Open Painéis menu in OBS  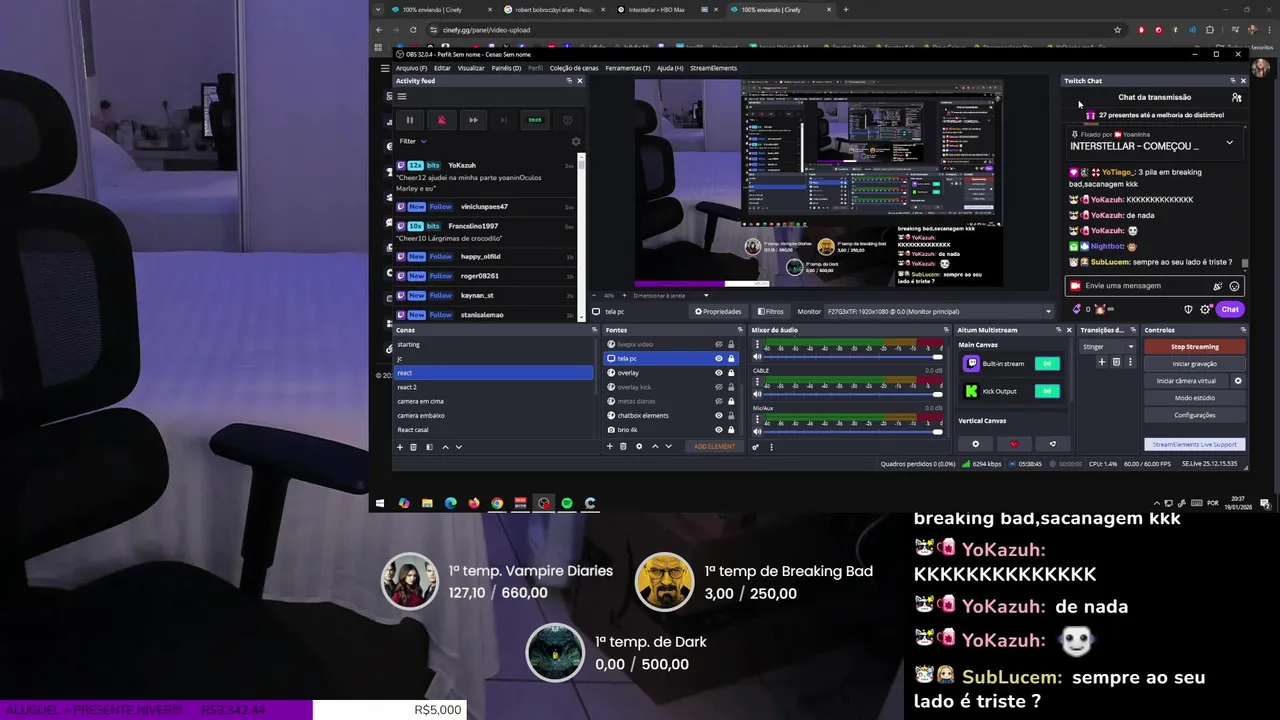pos(506,68)
